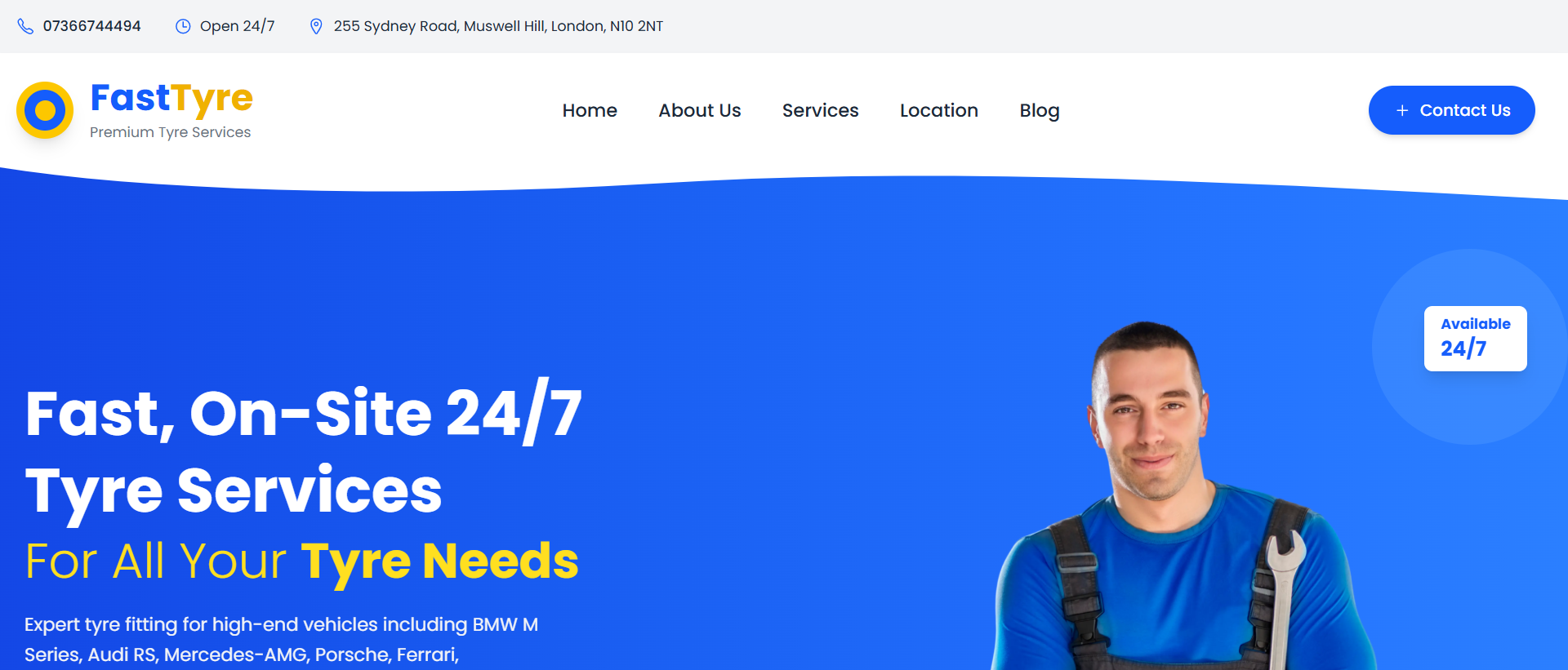Image resolution: width=1568 pixels, height=670 pixels.
Task: Go to the About Us page
Action: pos(700,110)
